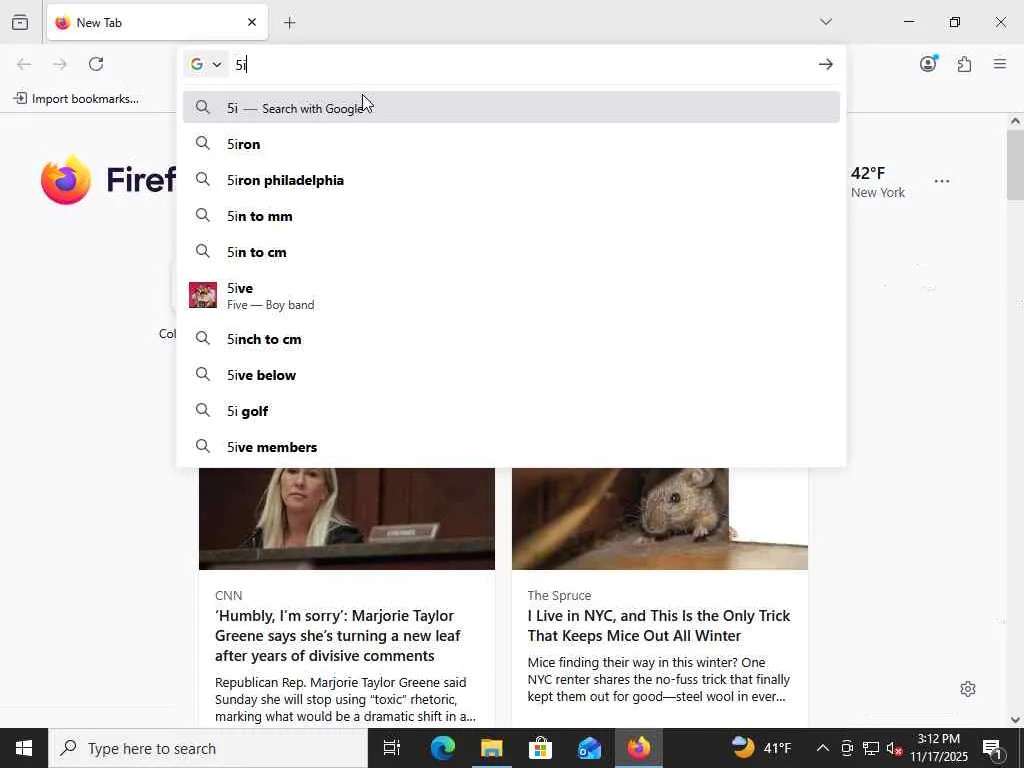This screenshot has width=1024, height=768.
Task: Click the 42°F New York weather widget
Action: click(x=877, y=182)
